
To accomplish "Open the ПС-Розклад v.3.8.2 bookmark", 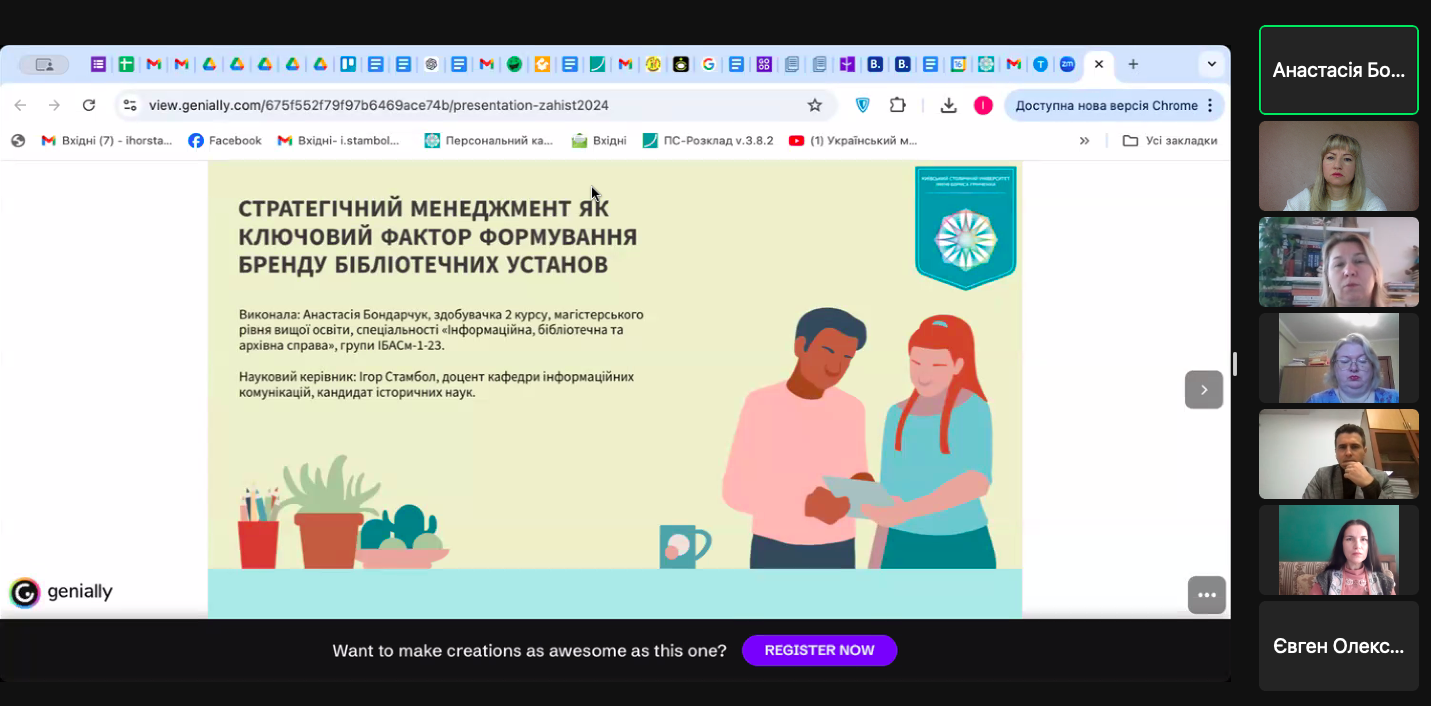I will point(708,141).
